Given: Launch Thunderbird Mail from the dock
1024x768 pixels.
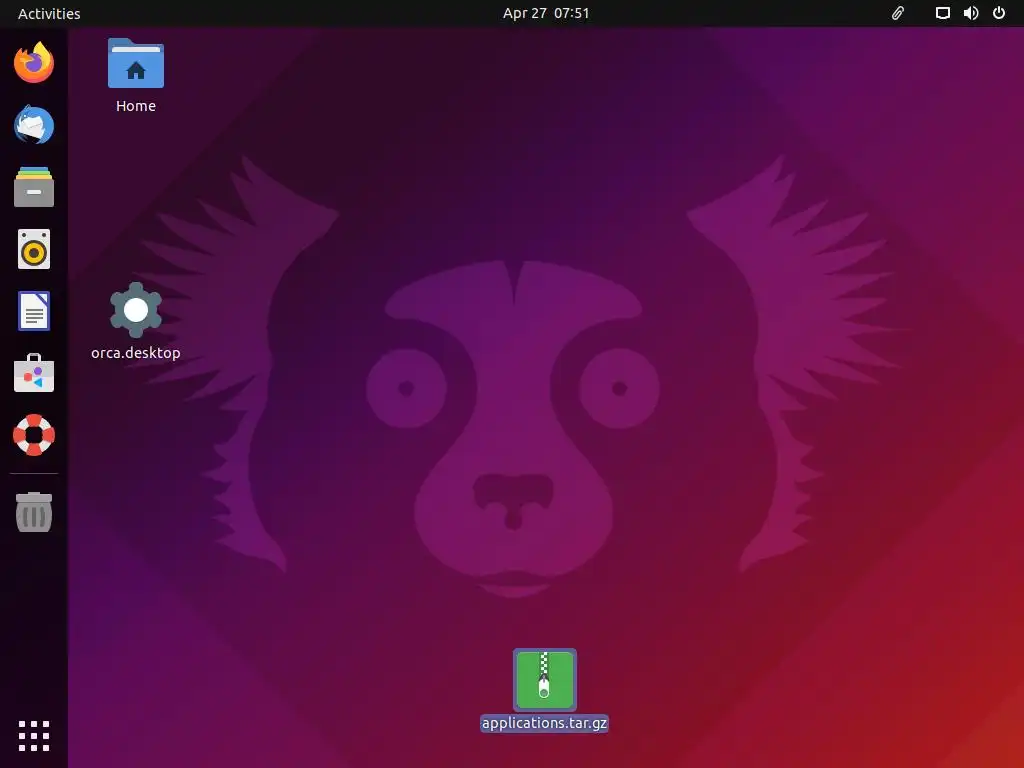Looking at the screenshot, I should point(34,125).
